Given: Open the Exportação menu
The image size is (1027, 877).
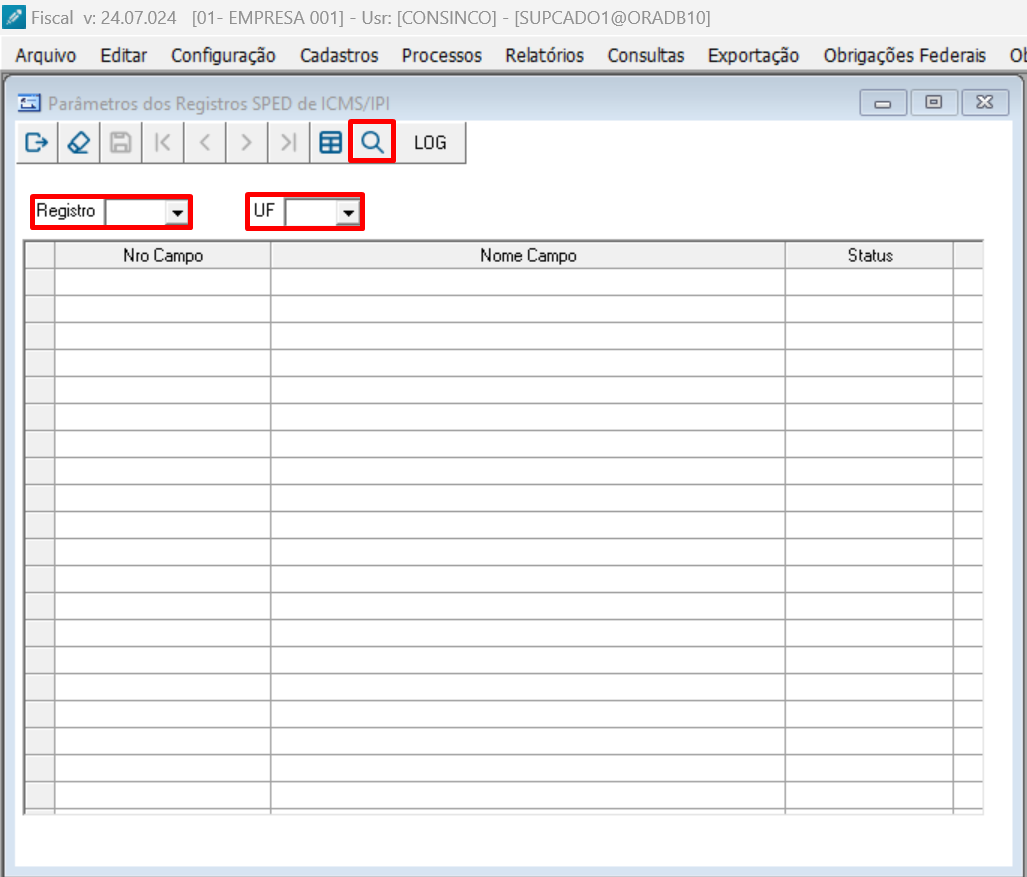Looking at the screenshot, I should [x=753, y=56].
